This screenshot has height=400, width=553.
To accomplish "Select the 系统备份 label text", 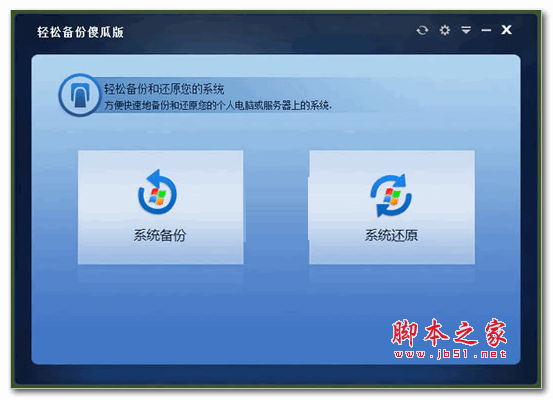I will (x=160, y=235).
